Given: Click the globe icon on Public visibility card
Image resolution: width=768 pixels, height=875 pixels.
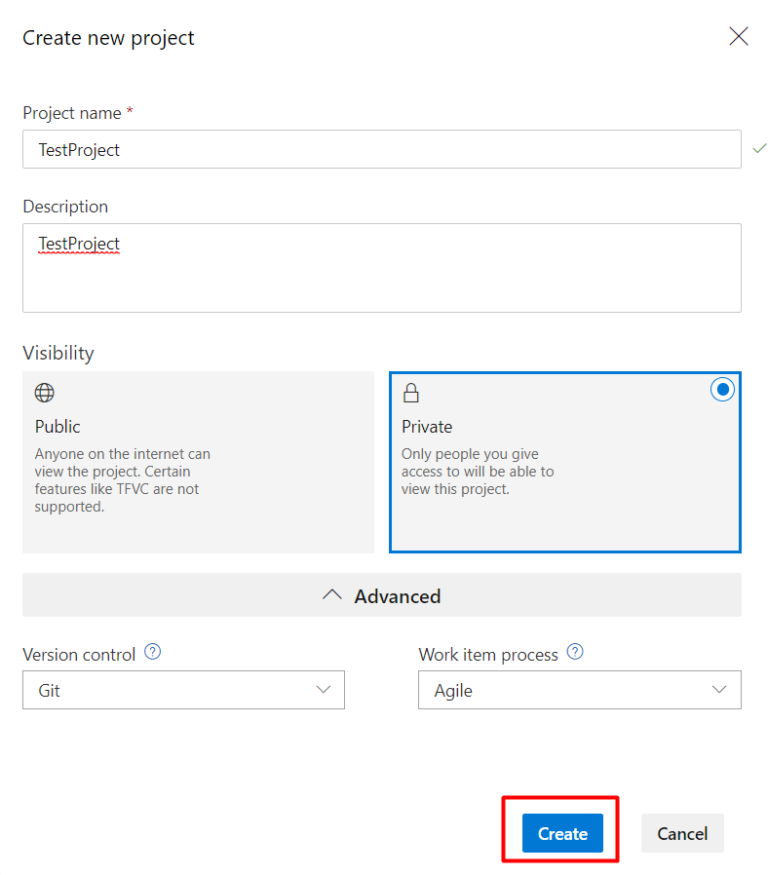Looking at the screenshot, I should (x=44, y=392).
